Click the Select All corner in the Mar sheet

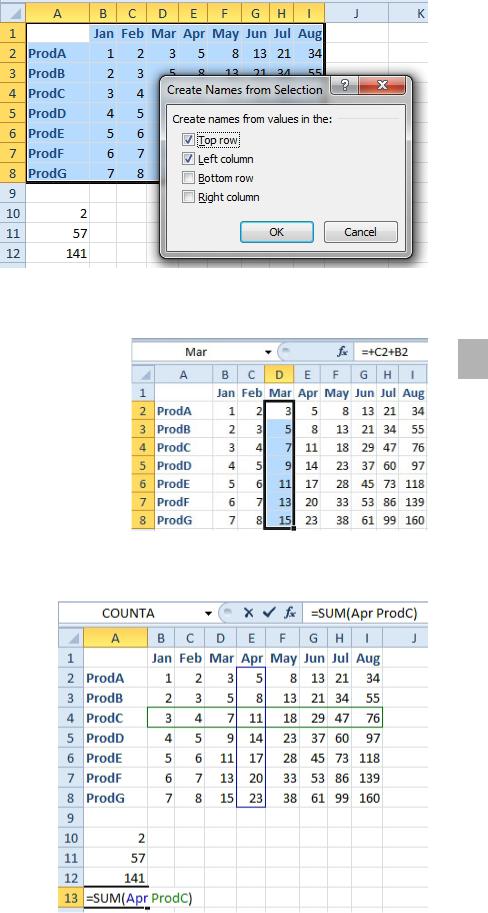point(143,374)
